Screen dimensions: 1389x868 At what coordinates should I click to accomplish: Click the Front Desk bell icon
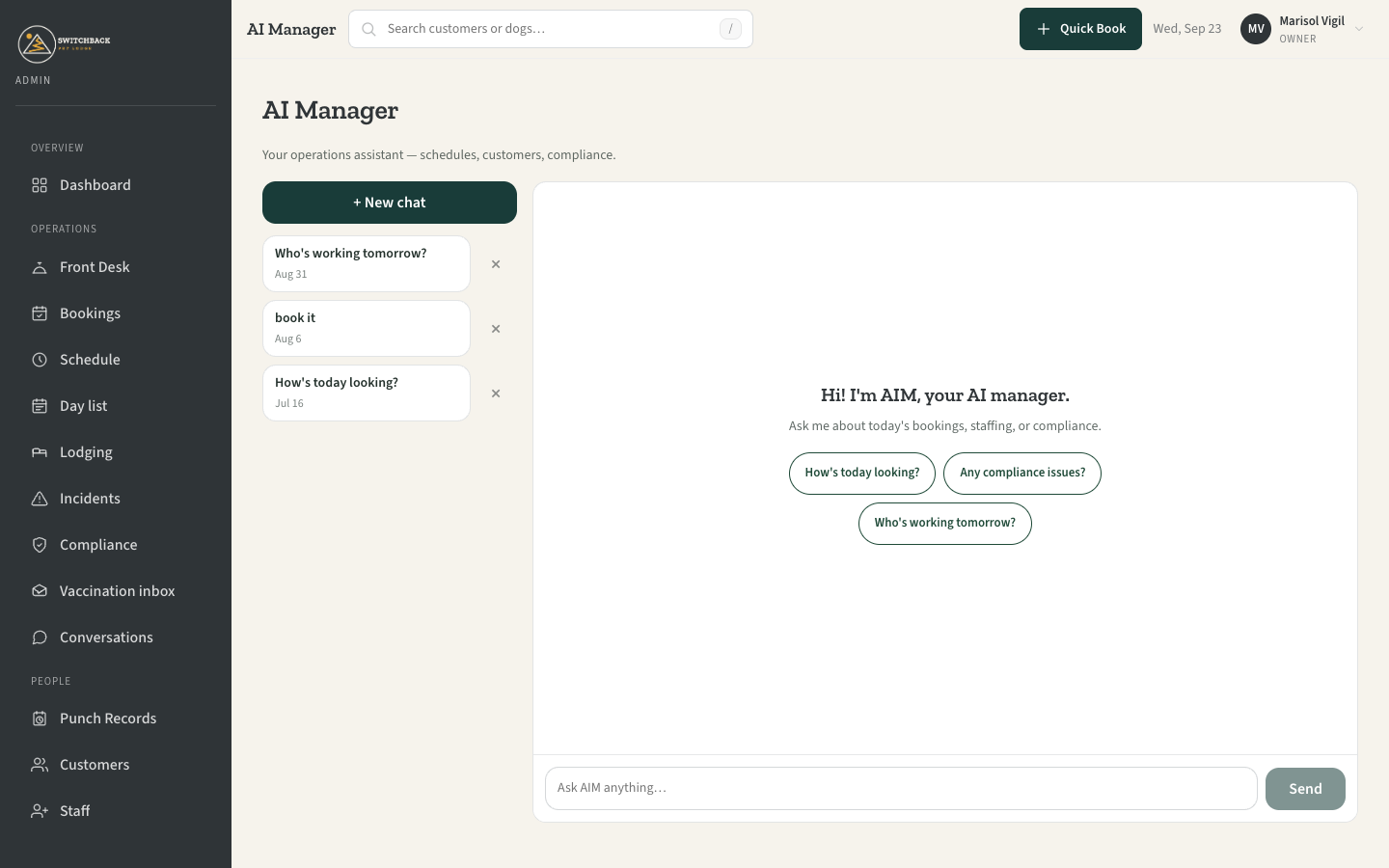tap(40, 267)
